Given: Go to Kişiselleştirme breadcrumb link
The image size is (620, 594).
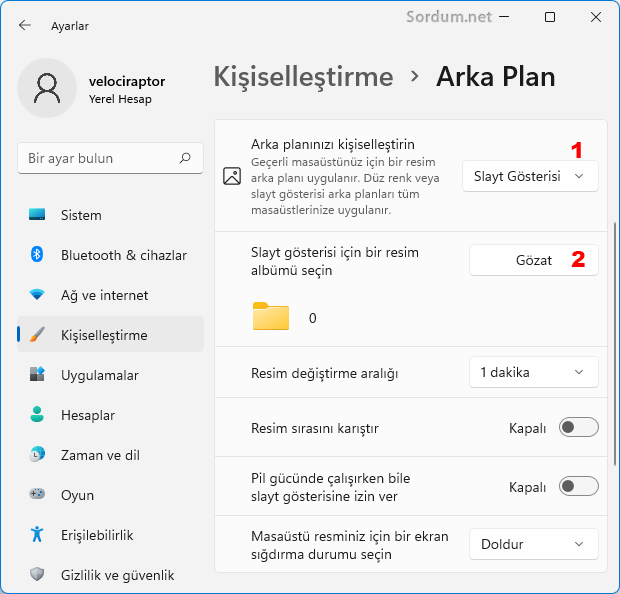Looking at the screenshot, I should click(x=303, y=77).
